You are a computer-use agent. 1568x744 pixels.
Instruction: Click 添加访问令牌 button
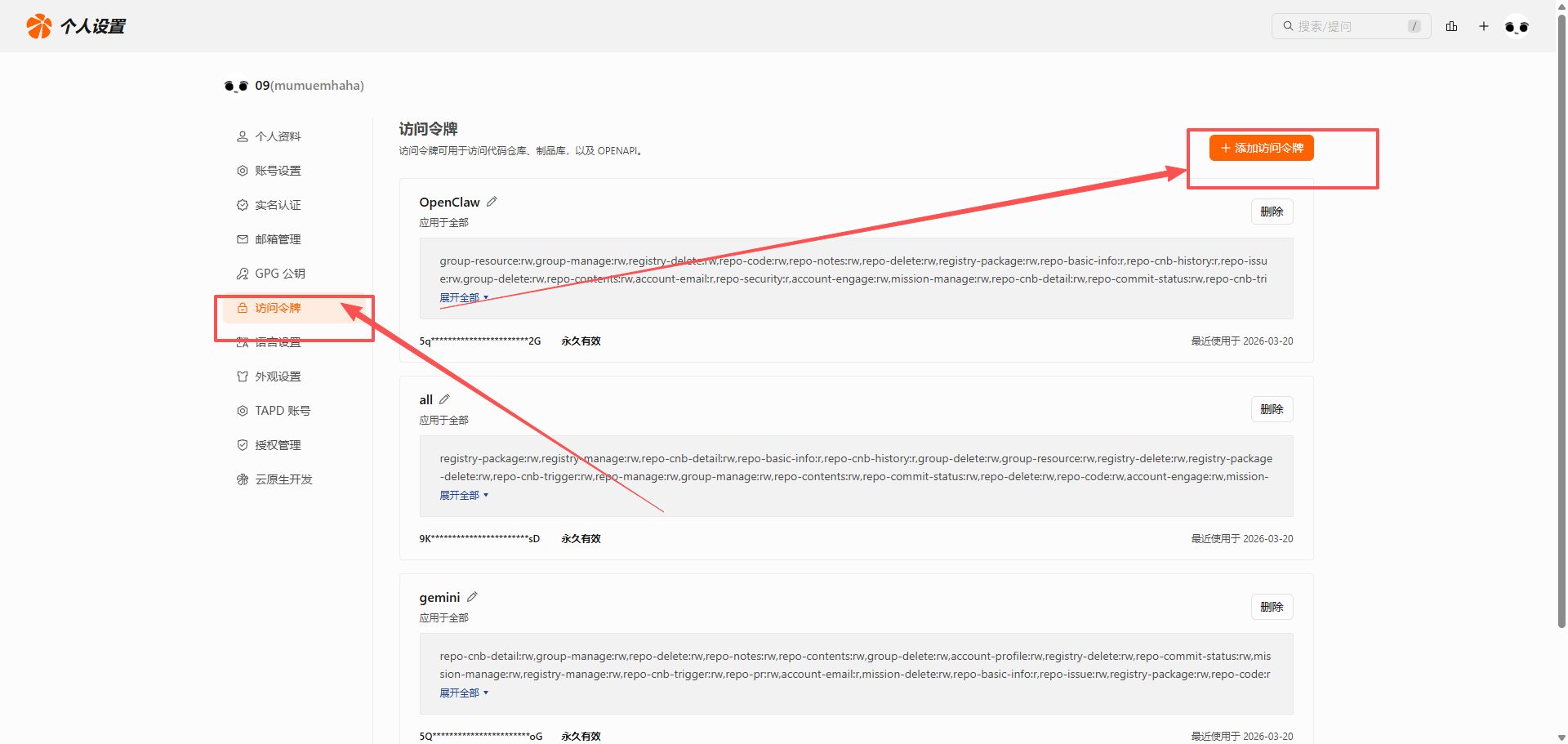[1261, 148]
